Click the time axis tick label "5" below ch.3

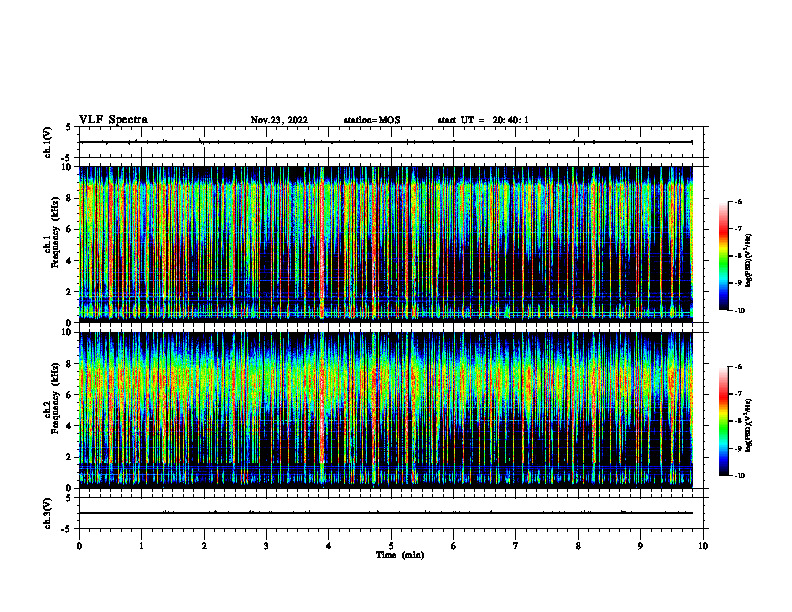[x=391, y=546]
